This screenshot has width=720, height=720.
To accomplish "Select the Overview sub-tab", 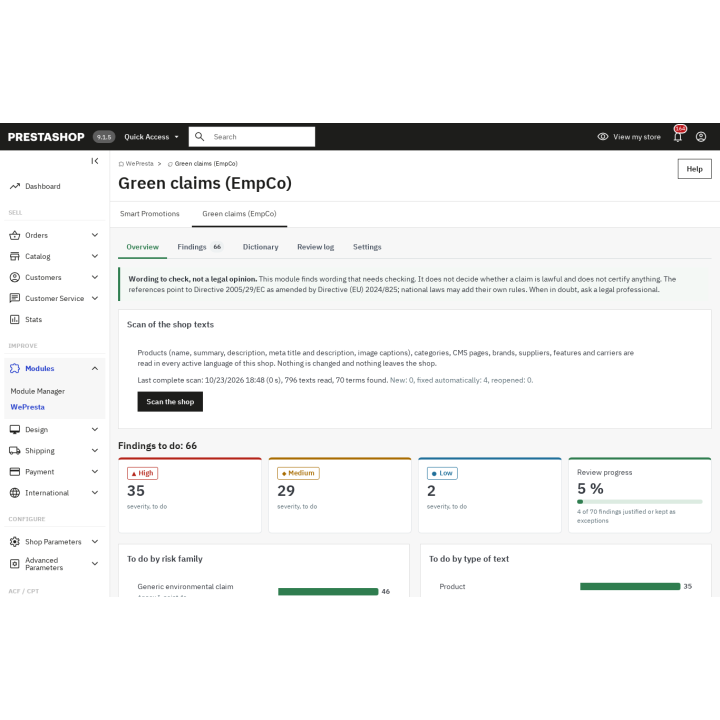I will pos(142,247).
